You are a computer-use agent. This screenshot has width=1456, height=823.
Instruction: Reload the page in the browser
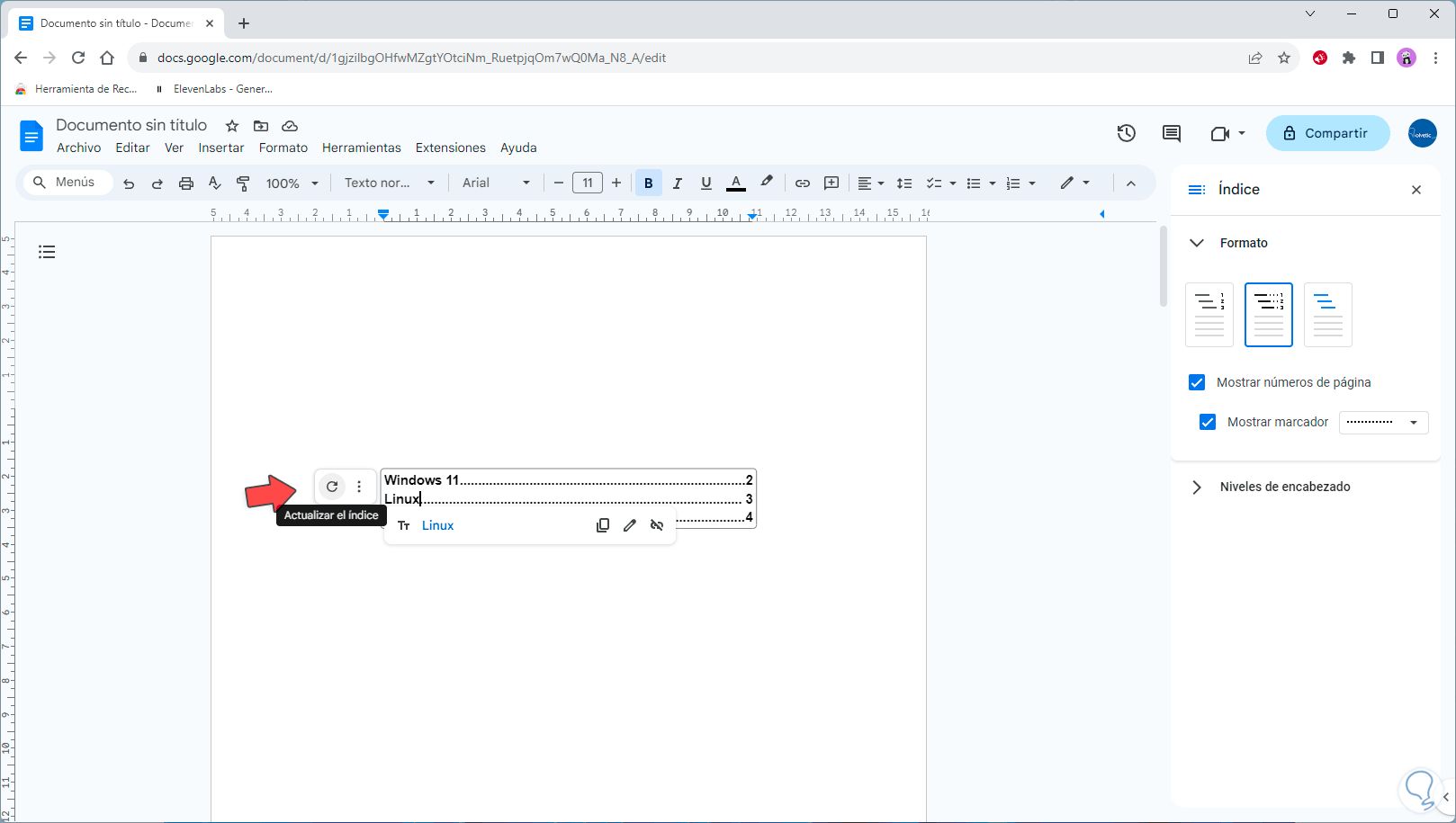(78, 58)
